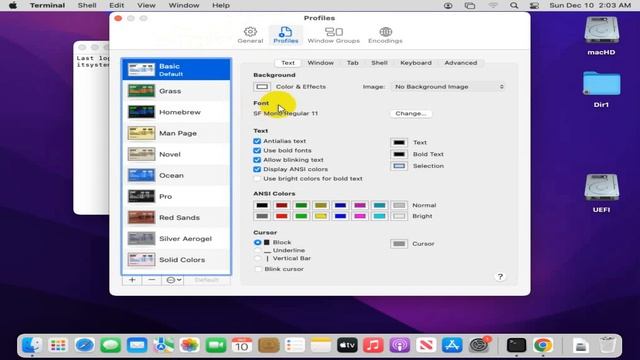This screenshot has width=640, height=360.
Task: Open Launchpad from the Dock
Action: 58,345
